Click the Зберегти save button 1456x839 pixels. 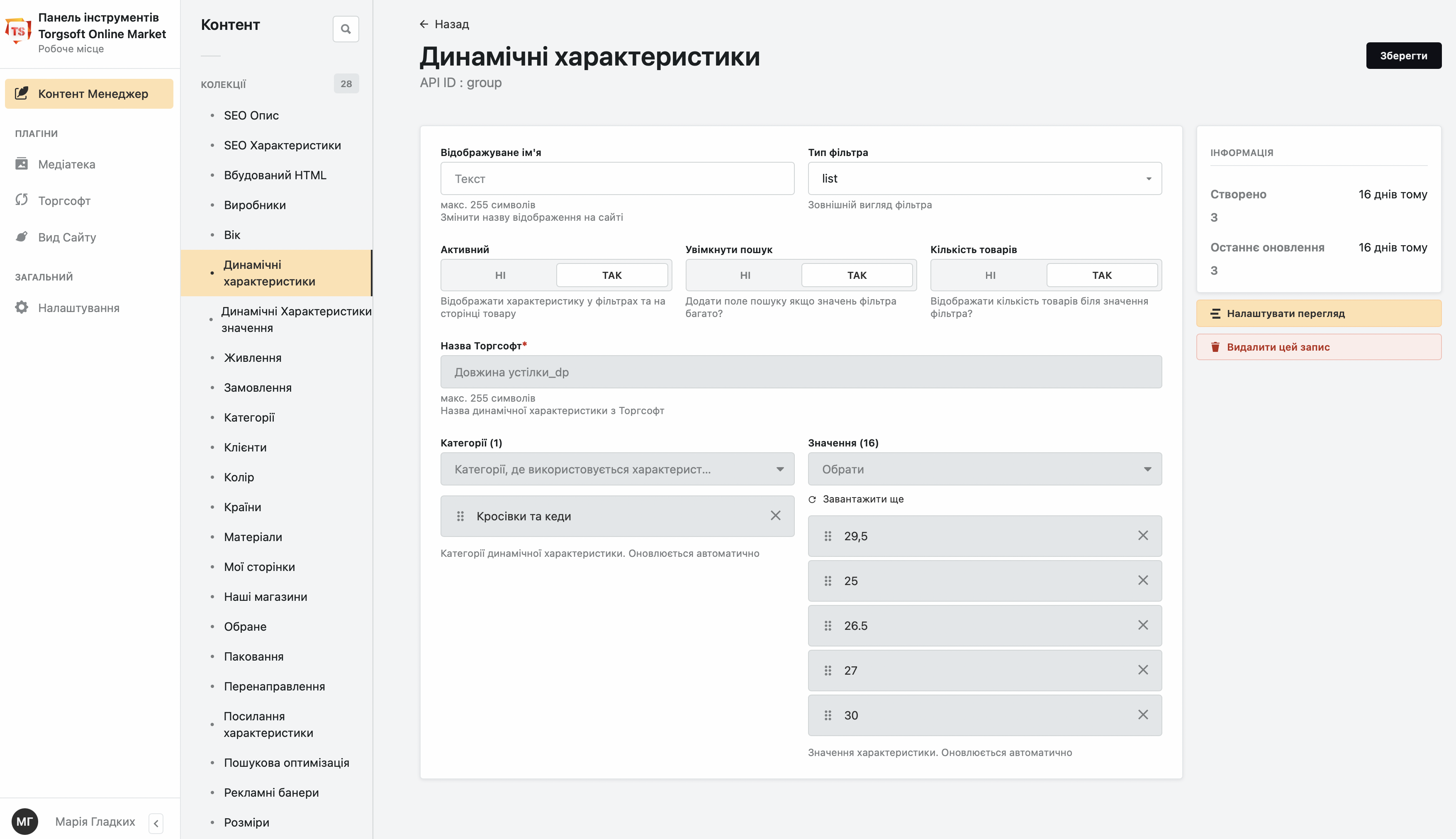(x=1403, y=55)
